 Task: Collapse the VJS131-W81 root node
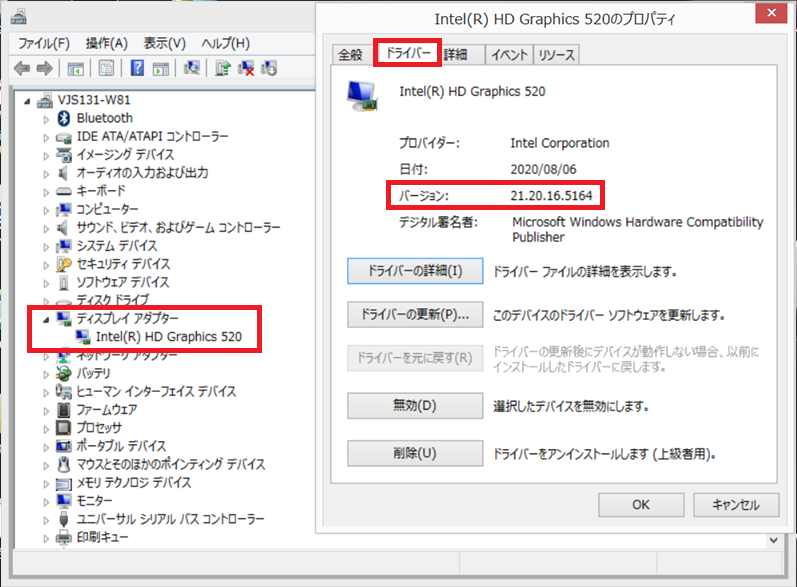[27, 101]
